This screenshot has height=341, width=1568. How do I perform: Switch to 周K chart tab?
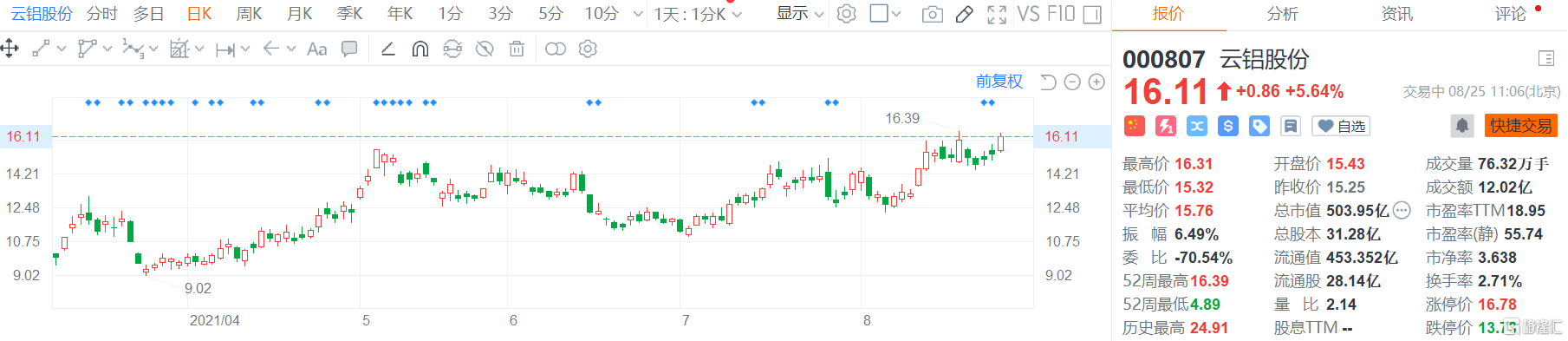point(249,14)
